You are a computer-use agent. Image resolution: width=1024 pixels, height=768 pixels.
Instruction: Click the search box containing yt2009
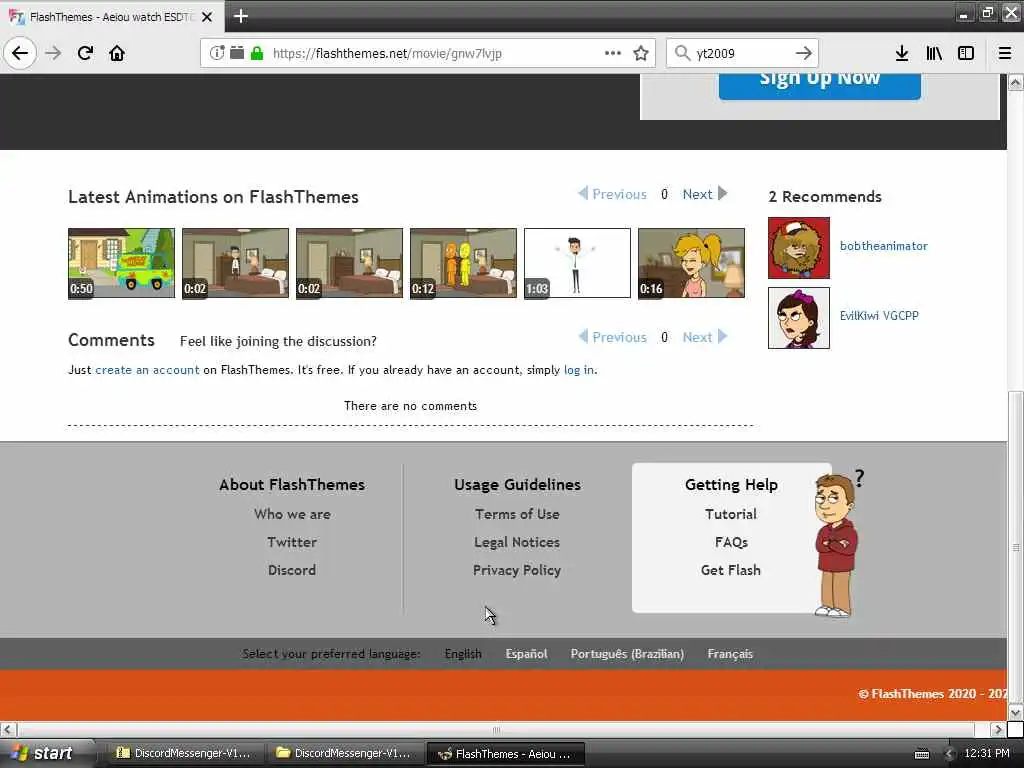tap(741, 53)
